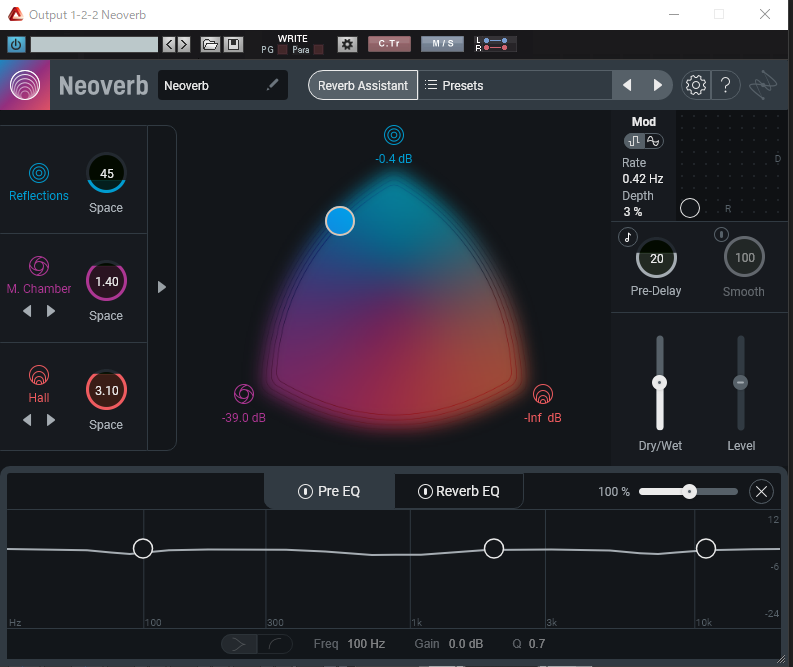793x667 pixels.
Task: Click the Freq 100 Hz value
Action: (x=366, y=644)
